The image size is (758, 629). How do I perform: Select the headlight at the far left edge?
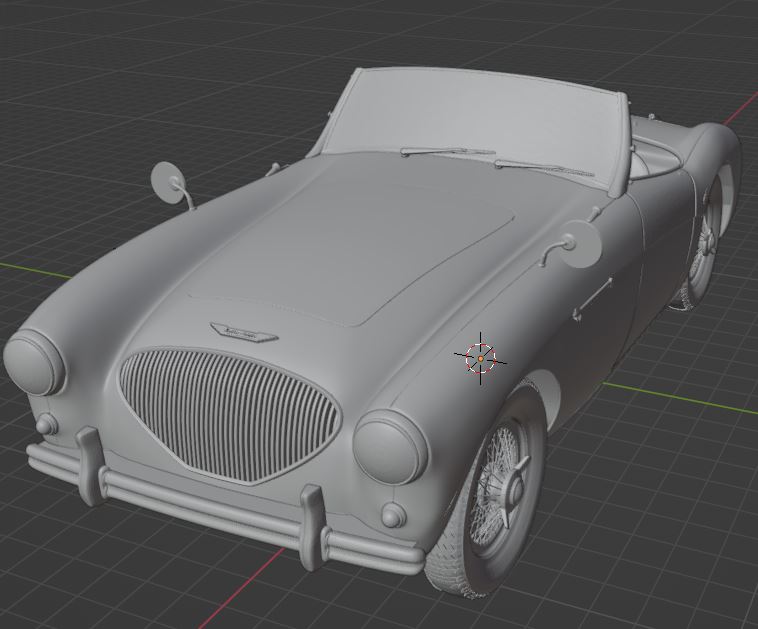pyautogui.click(x=34, y=362)
